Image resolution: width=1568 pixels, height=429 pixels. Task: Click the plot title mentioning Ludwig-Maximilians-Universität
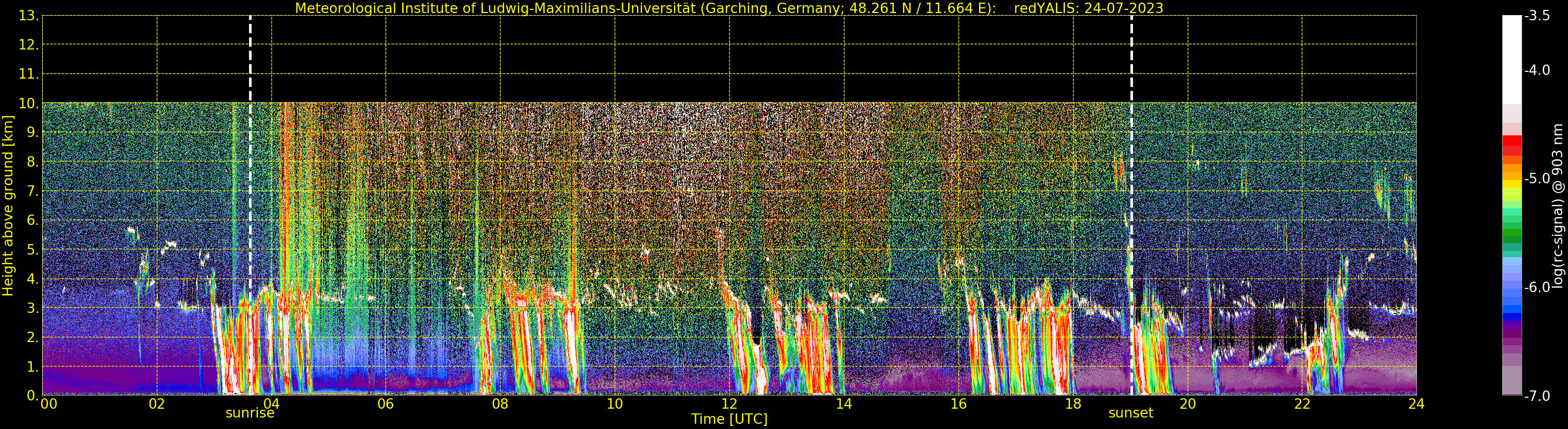[729, 8]
